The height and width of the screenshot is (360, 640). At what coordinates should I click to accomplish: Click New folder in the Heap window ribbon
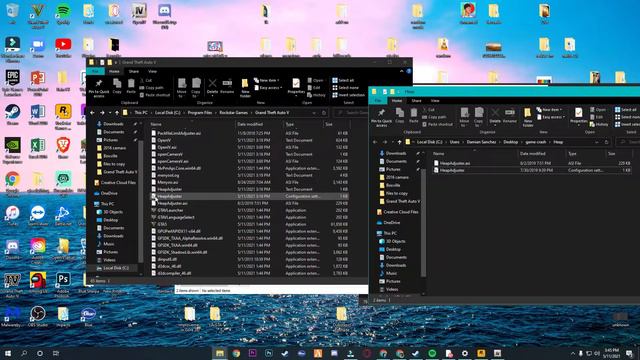click(527, 118)
